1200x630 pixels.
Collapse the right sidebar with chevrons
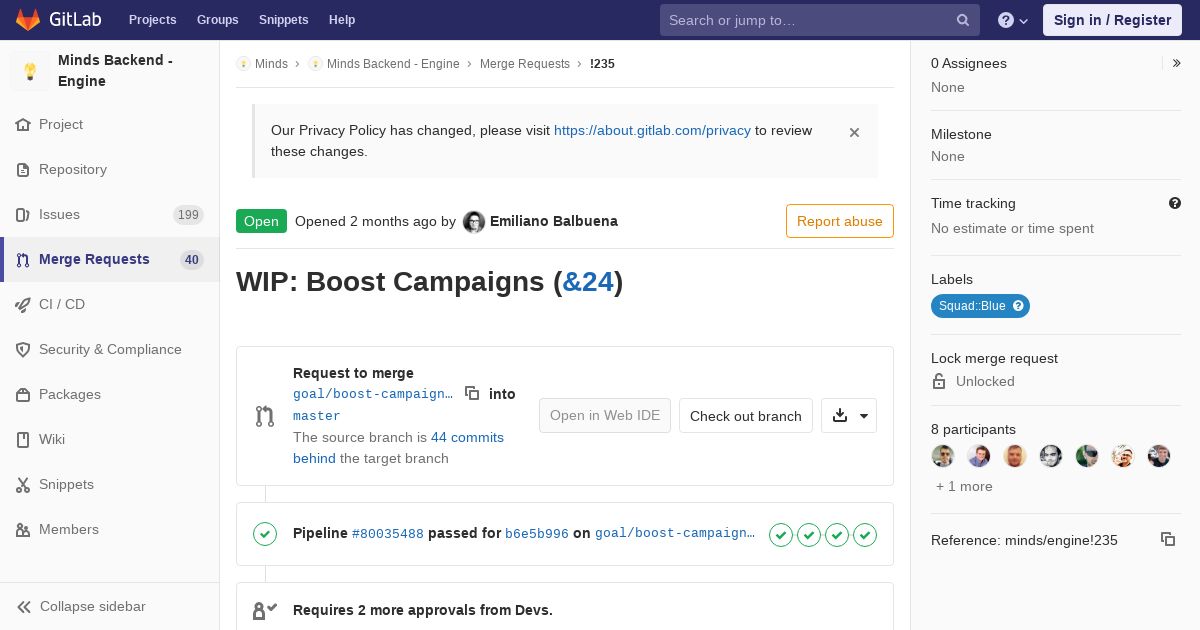[x=1176, y=63]
